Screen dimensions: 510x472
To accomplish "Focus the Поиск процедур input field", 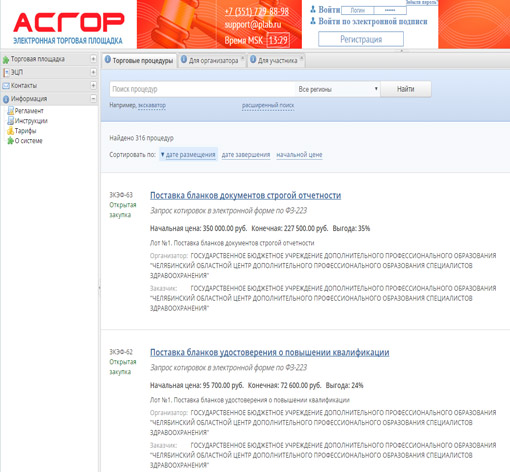I will pos(202,89).
